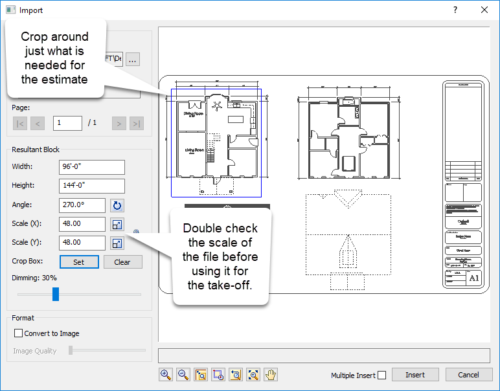The height and width of the screenshot is (391, 500).
Task: Activate the pan hand tool
Action: click(271, 375)
